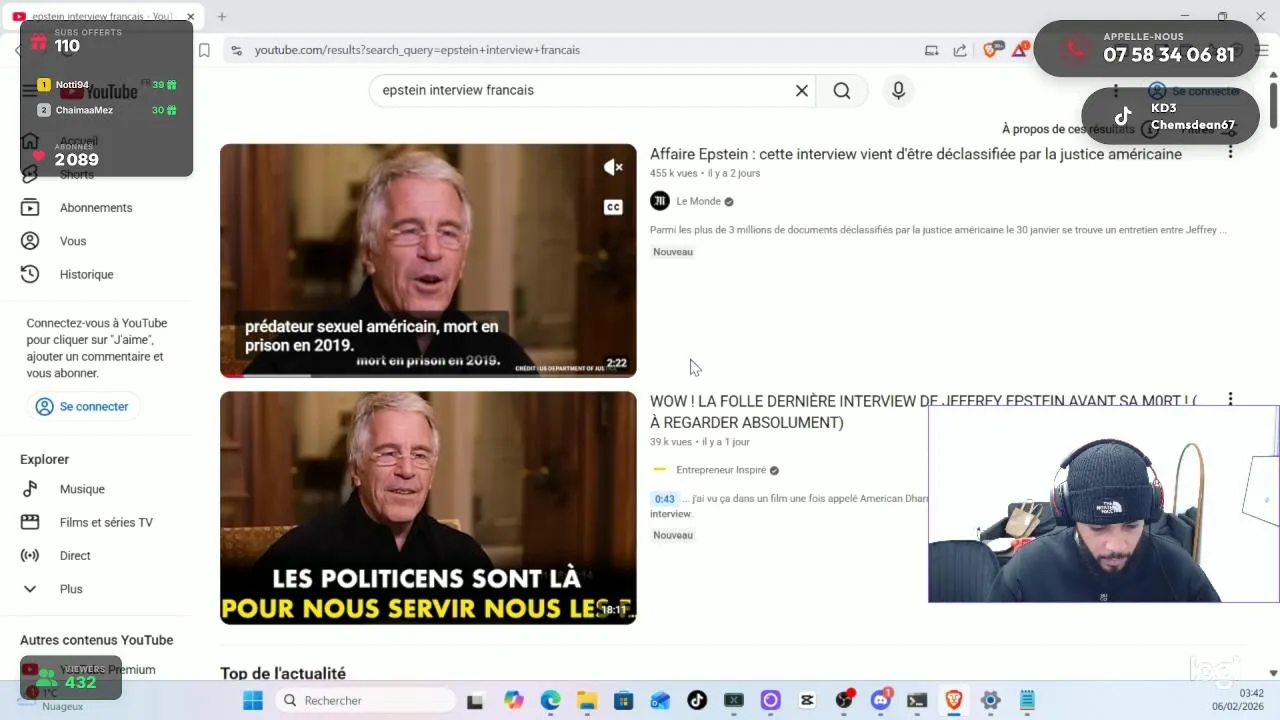Click the LES POLITICENS SONT LÀ thumbnail

click(428, 508)
